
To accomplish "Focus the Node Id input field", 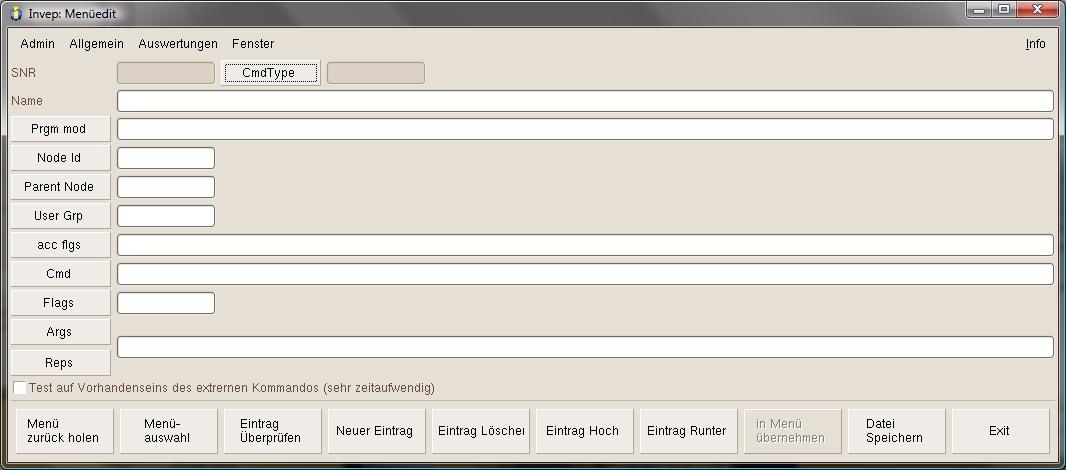I will coord(166,158).
